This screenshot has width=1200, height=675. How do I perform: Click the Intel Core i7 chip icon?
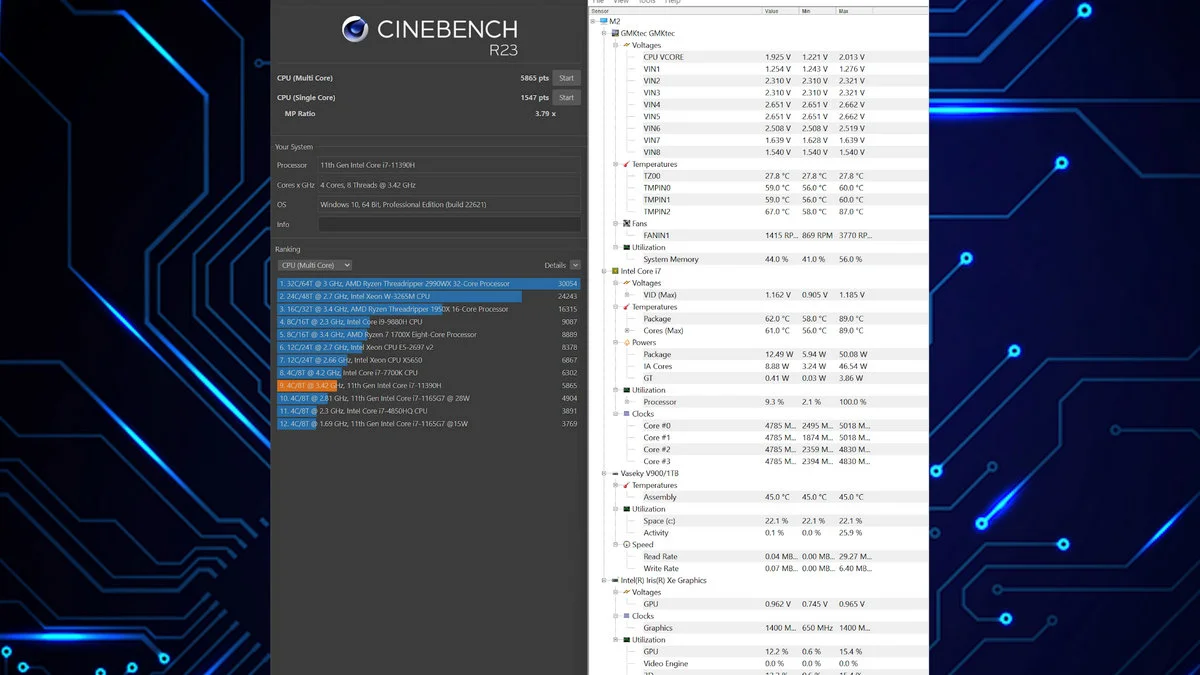click(615, 271)
